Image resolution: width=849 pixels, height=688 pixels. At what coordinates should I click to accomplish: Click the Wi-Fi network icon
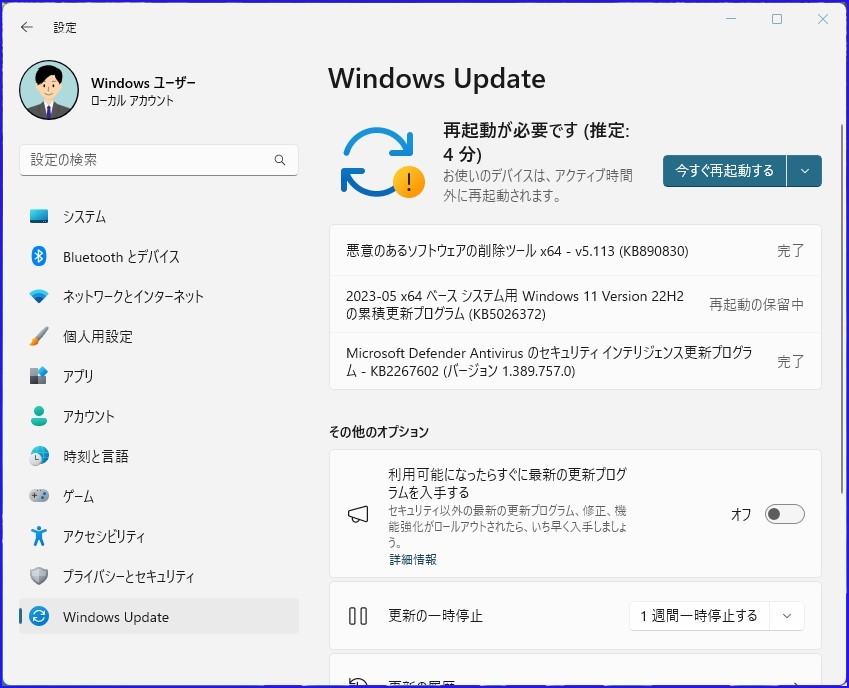39,296
